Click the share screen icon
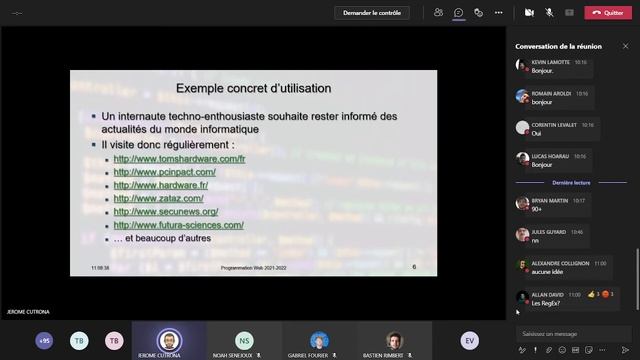This screenshot has height=360, width=640. (569, 13)
